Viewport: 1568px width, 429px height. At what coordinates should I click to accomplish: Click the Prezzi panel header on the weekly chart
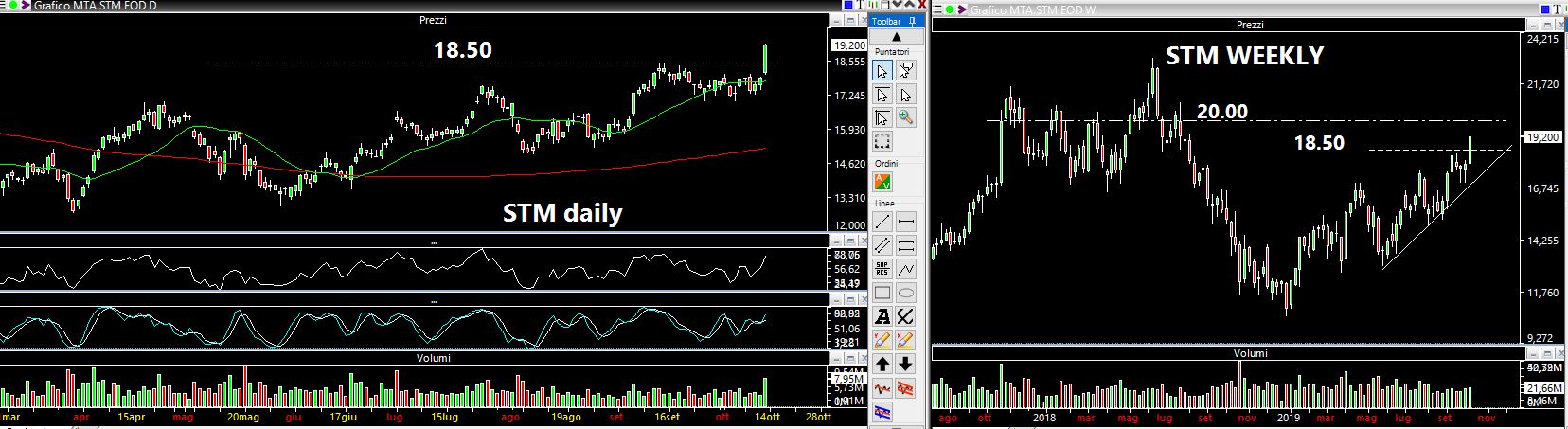tap(1250, 25)
